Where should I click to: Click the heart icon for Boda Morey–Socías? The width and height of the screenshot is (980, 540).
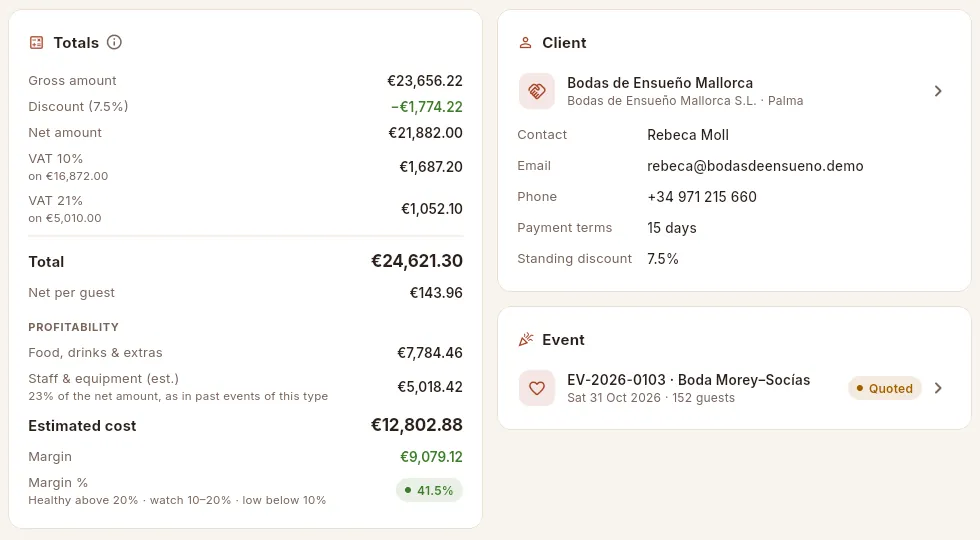(537, 388)
